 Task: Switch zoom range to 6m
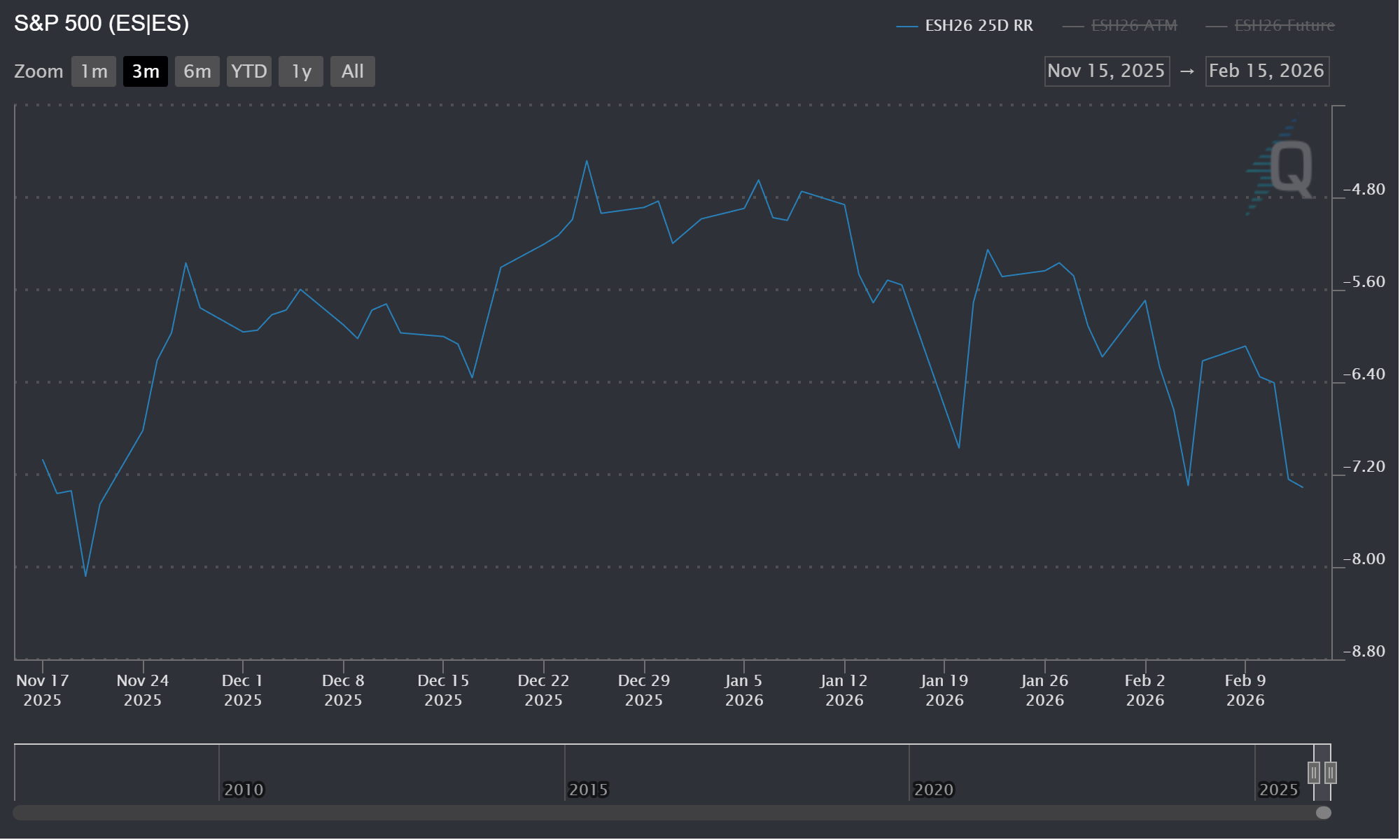tap(197, 71)
